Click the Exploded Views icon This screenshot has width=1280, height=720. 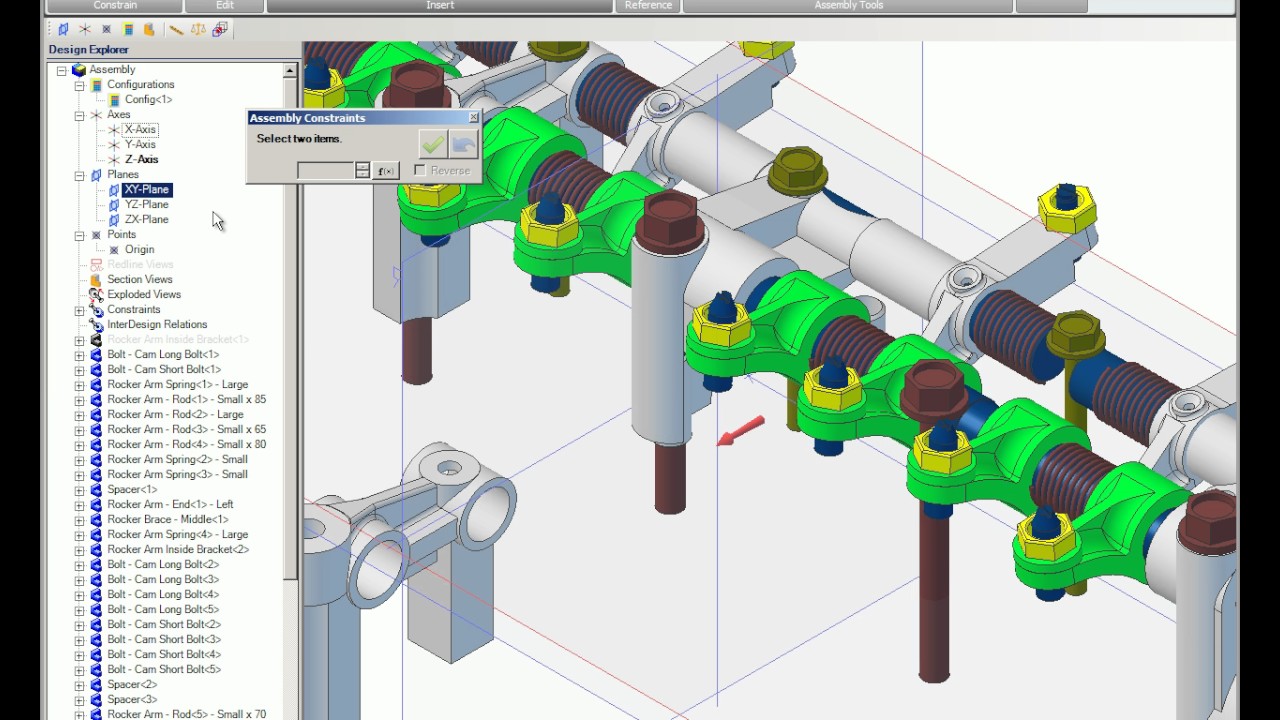pos(97,295)
